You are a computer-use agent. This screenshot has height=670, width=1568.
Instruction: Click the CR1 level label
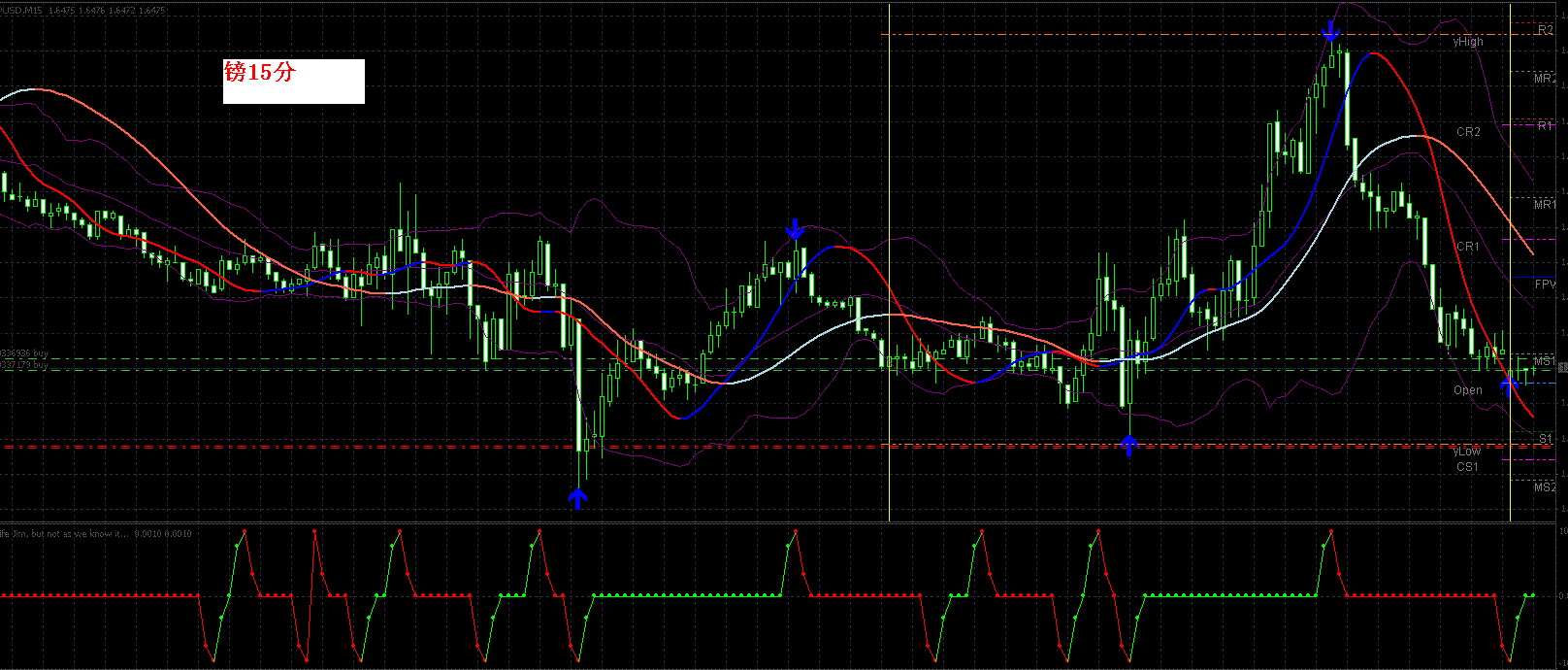(1468, 247)
